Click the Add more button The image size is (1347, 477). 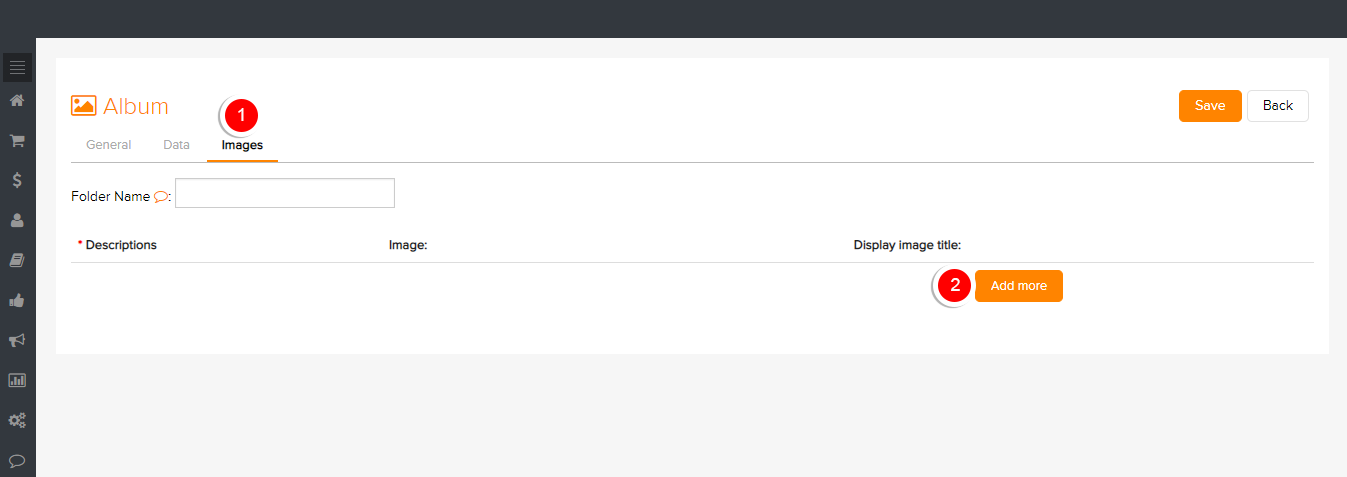pyautogui.click(x=1019, y=286)
